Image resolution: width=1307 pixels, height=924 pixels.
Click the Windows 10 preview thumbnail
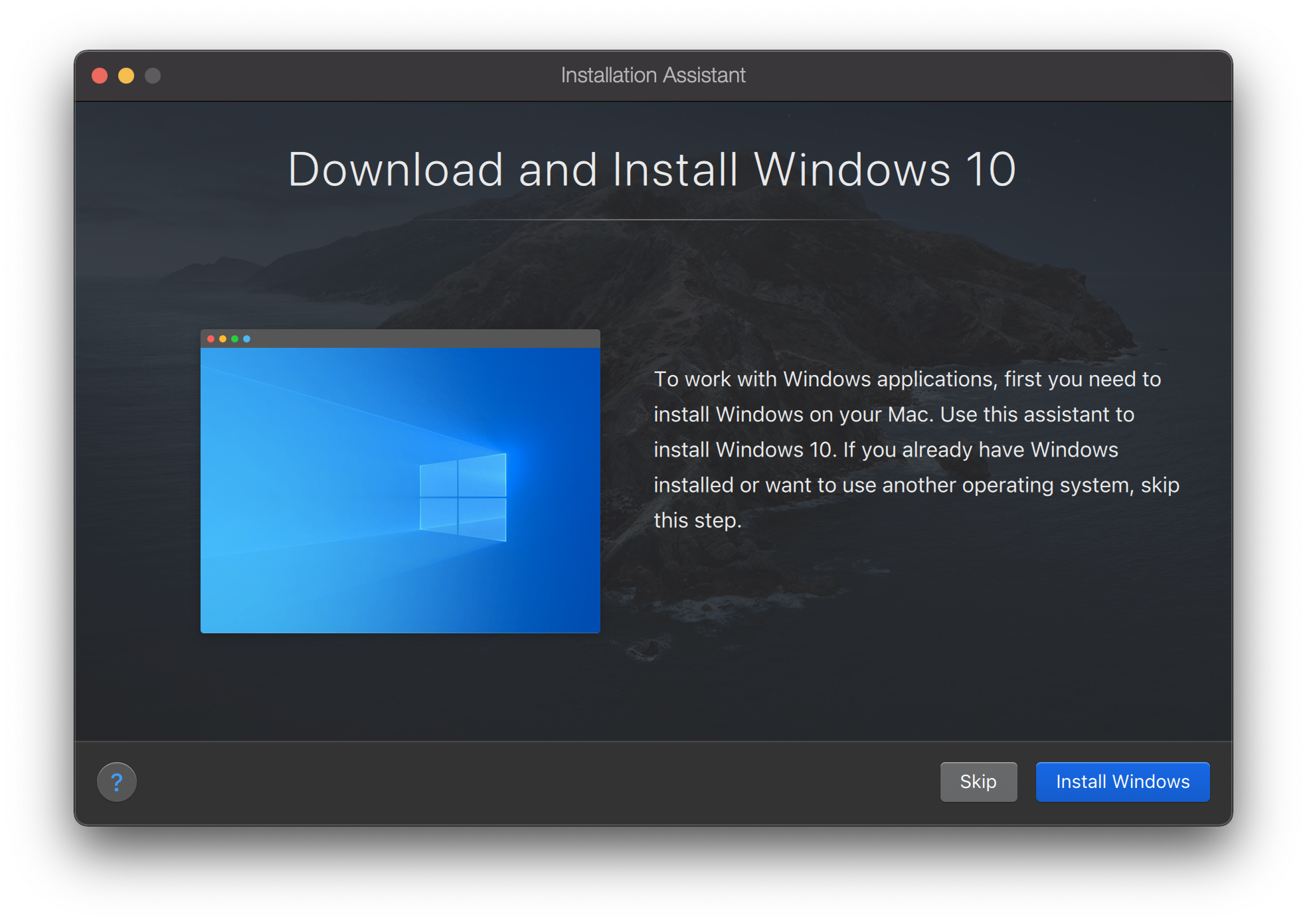pyautogui.click(x=400, y=481)
